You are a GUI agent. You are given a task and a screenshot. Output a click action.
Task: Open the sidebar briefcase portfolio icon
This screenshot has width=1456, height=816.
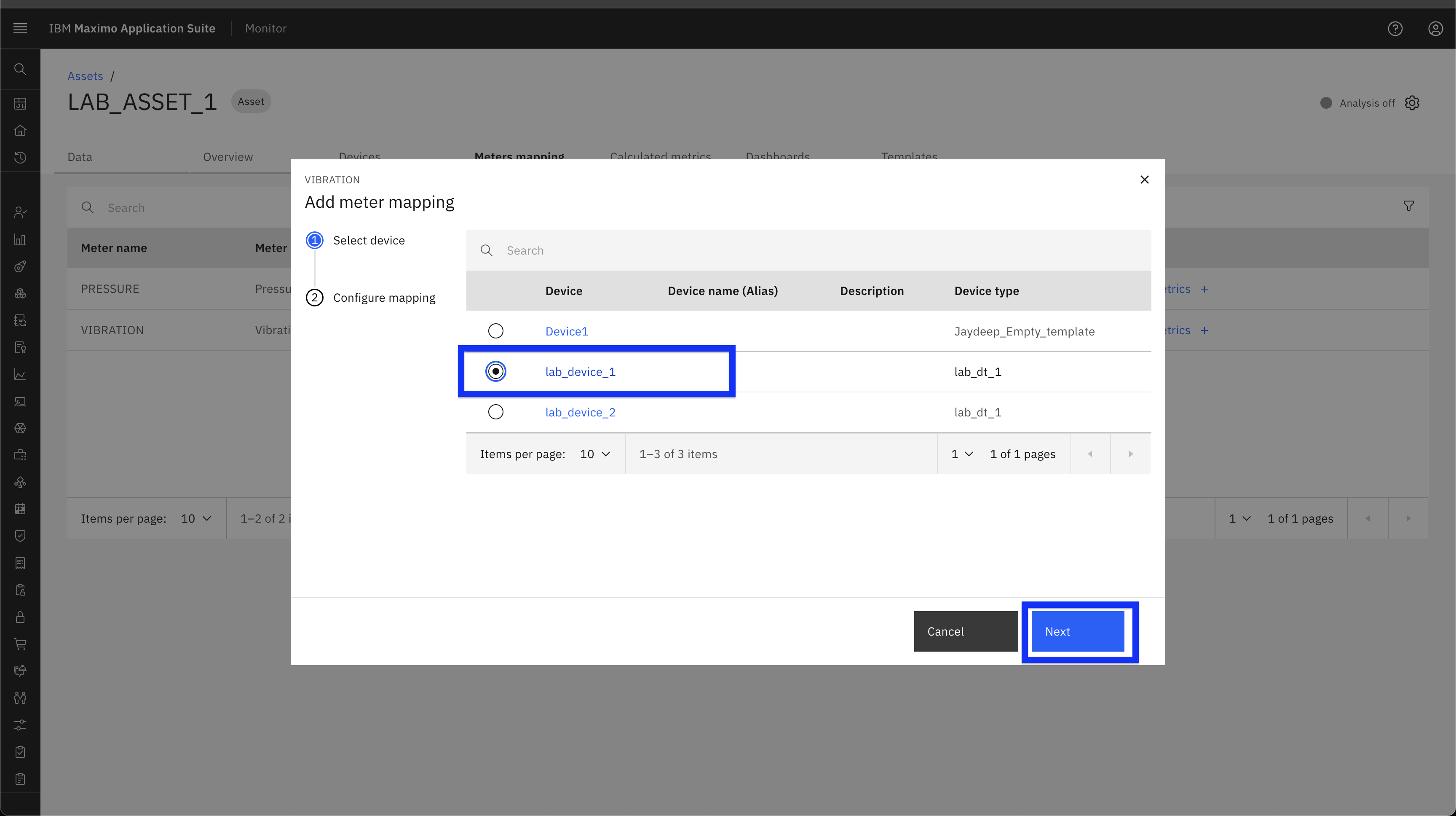click(x=20, y=455)
